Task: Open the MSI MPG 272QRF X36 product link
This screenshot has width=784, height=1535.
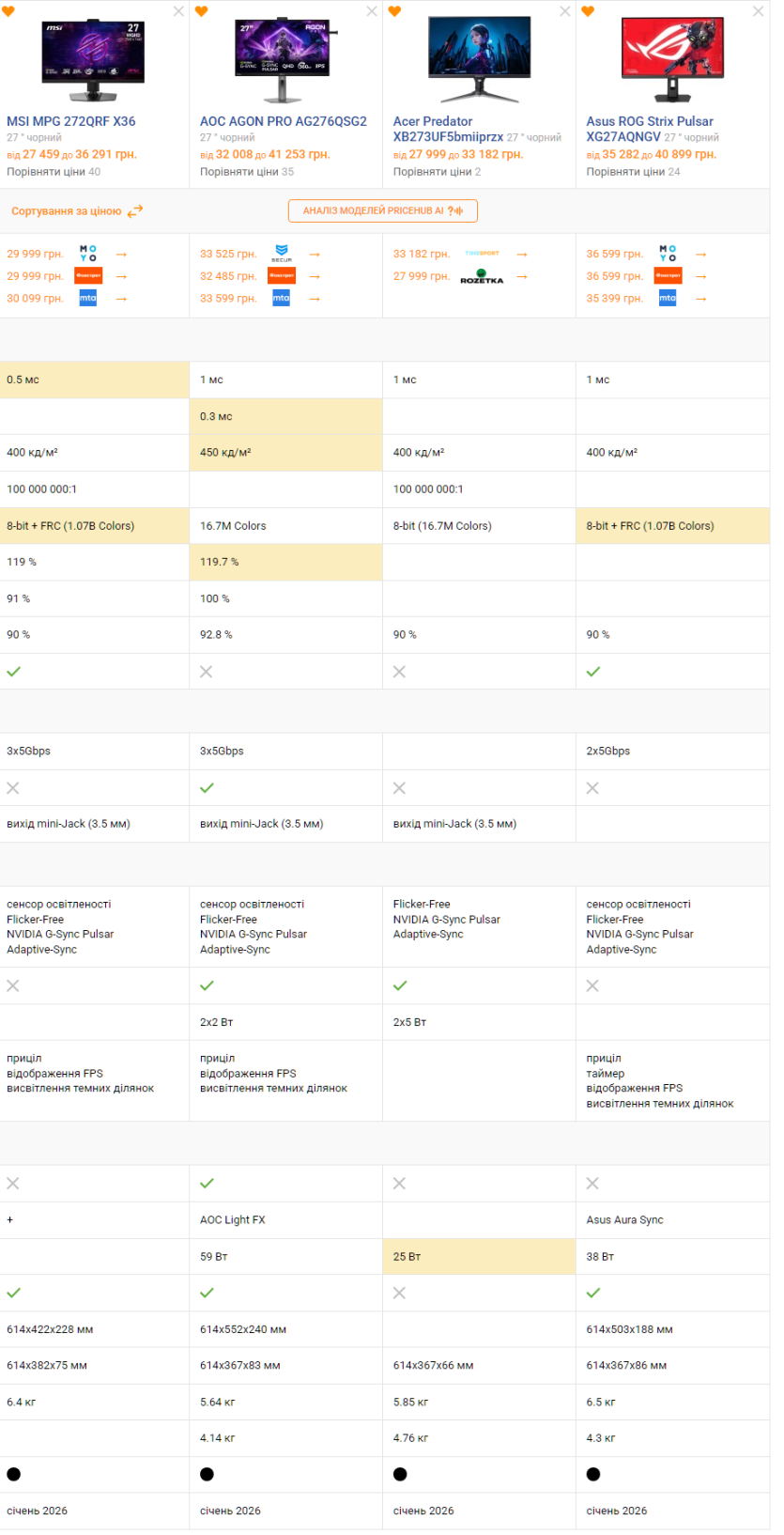Action: pos(71,121)
